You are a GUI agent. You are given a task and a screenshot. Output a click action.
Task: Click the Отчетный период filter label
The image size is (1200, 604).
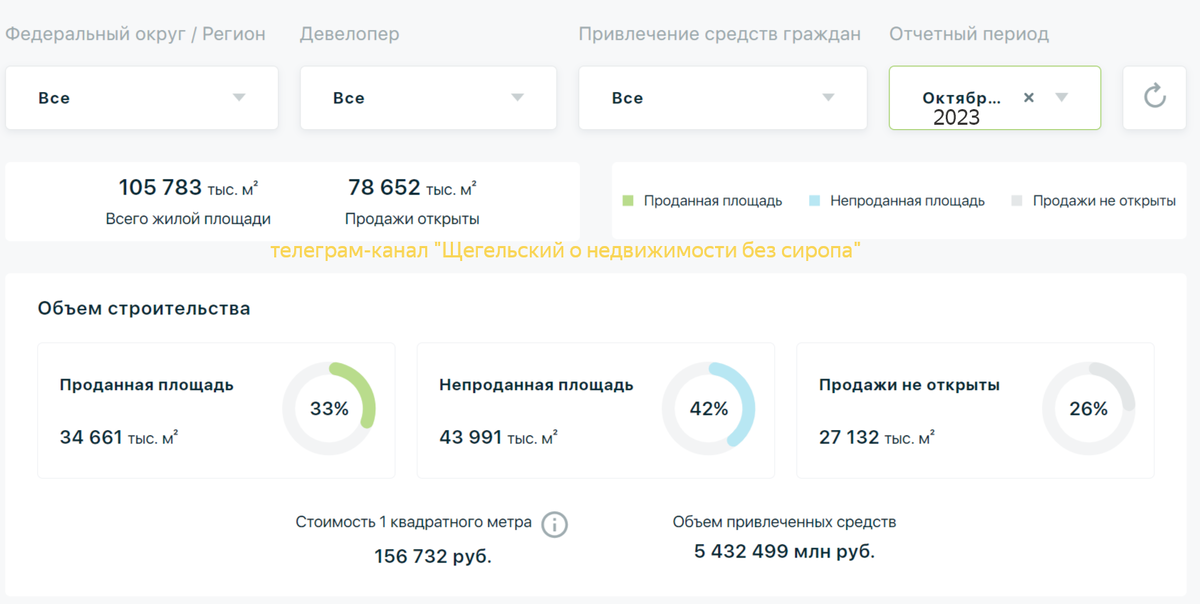coord(969,34)
